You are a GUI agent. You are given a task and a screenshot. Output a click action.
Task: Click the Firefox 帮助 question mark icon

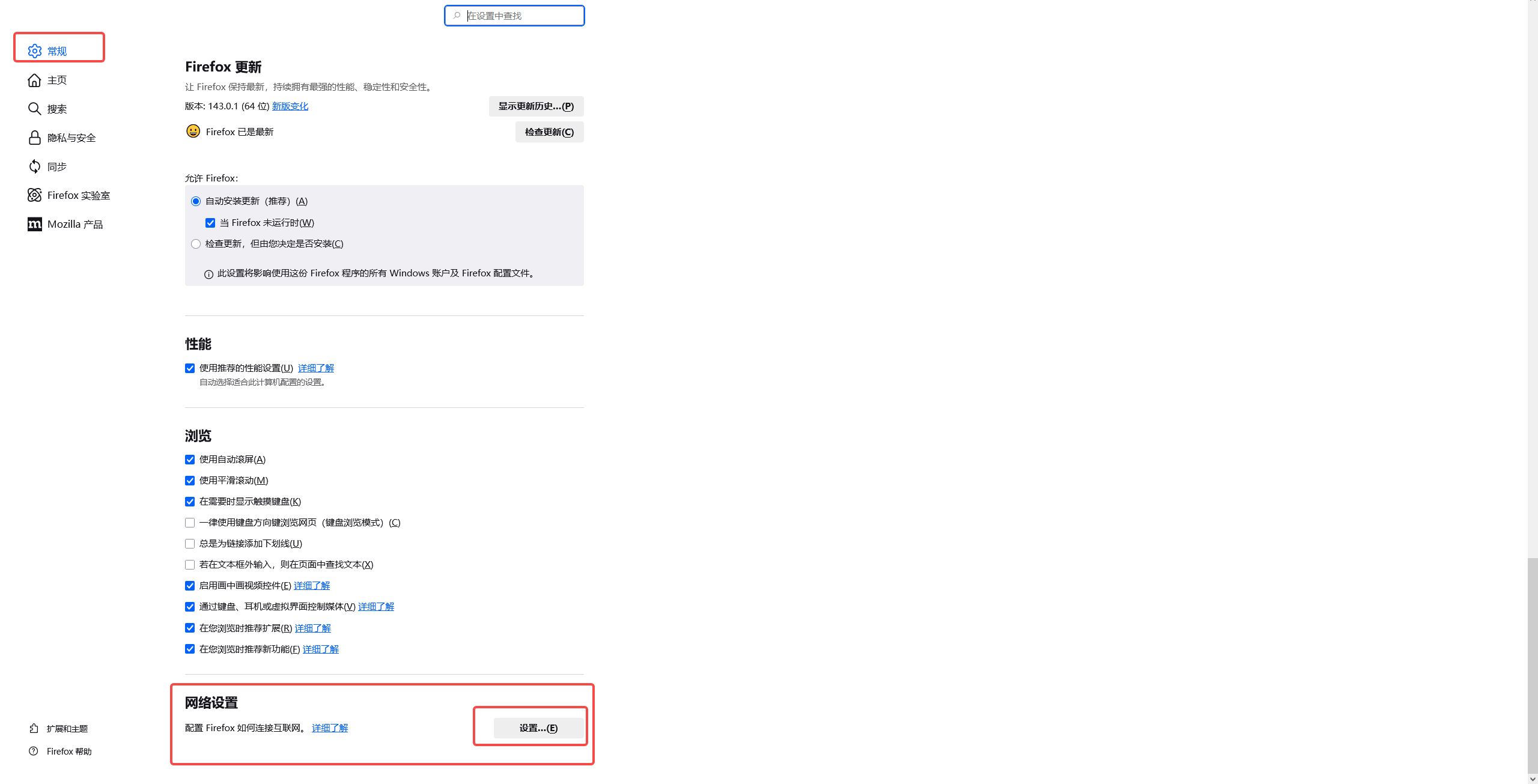click(34, 751)
